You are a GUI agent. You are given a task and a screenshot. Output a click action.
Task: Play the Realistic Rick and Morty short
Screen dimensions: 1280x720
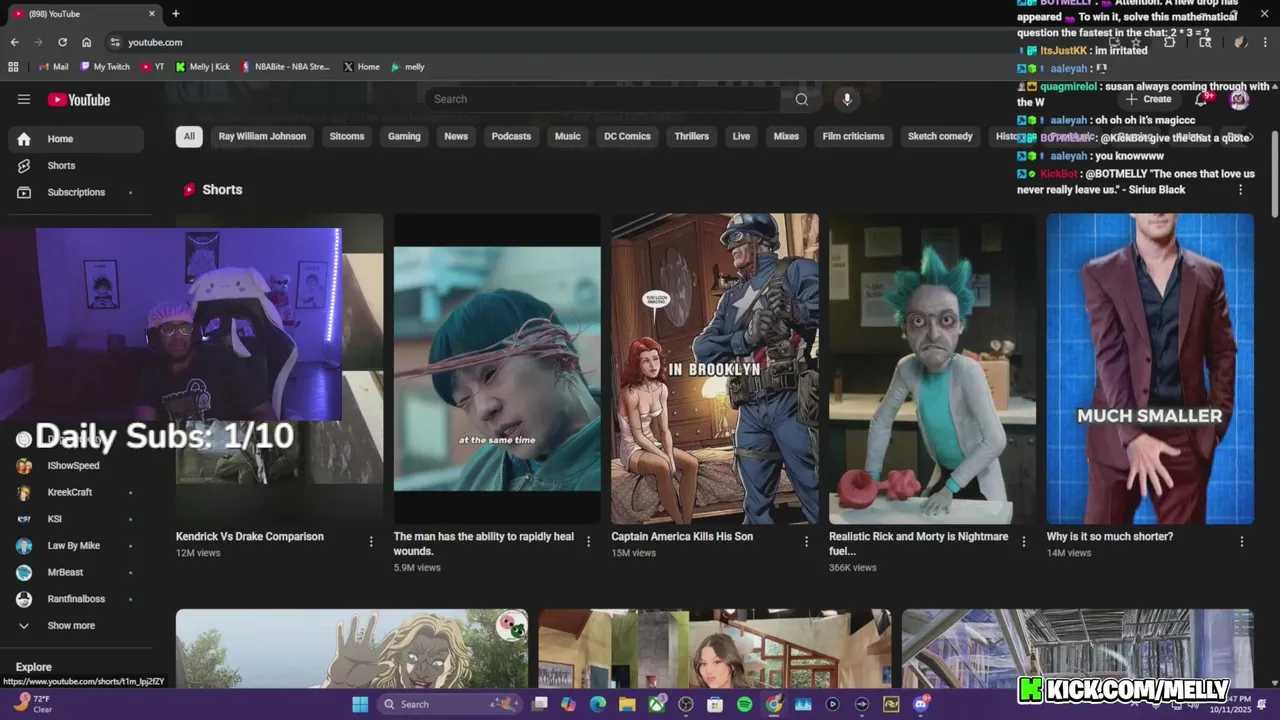(932, 368)
